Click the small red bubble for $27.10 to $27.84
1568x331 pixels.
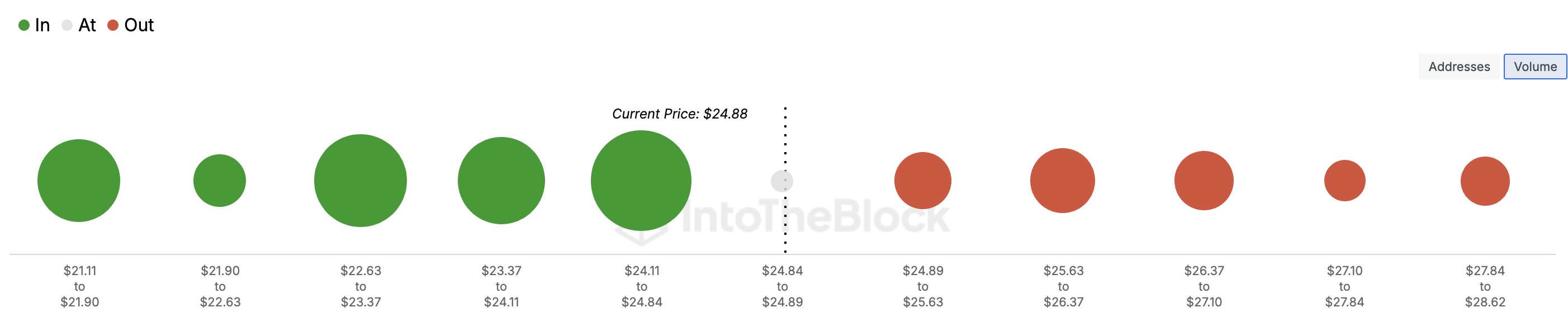(x=1344, y=181)
